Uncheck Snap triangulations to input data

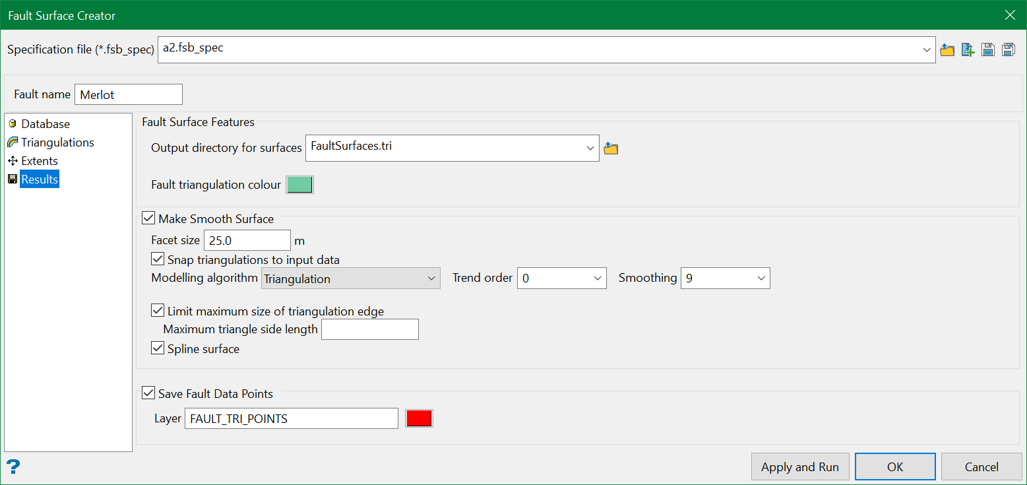point(157,260)
